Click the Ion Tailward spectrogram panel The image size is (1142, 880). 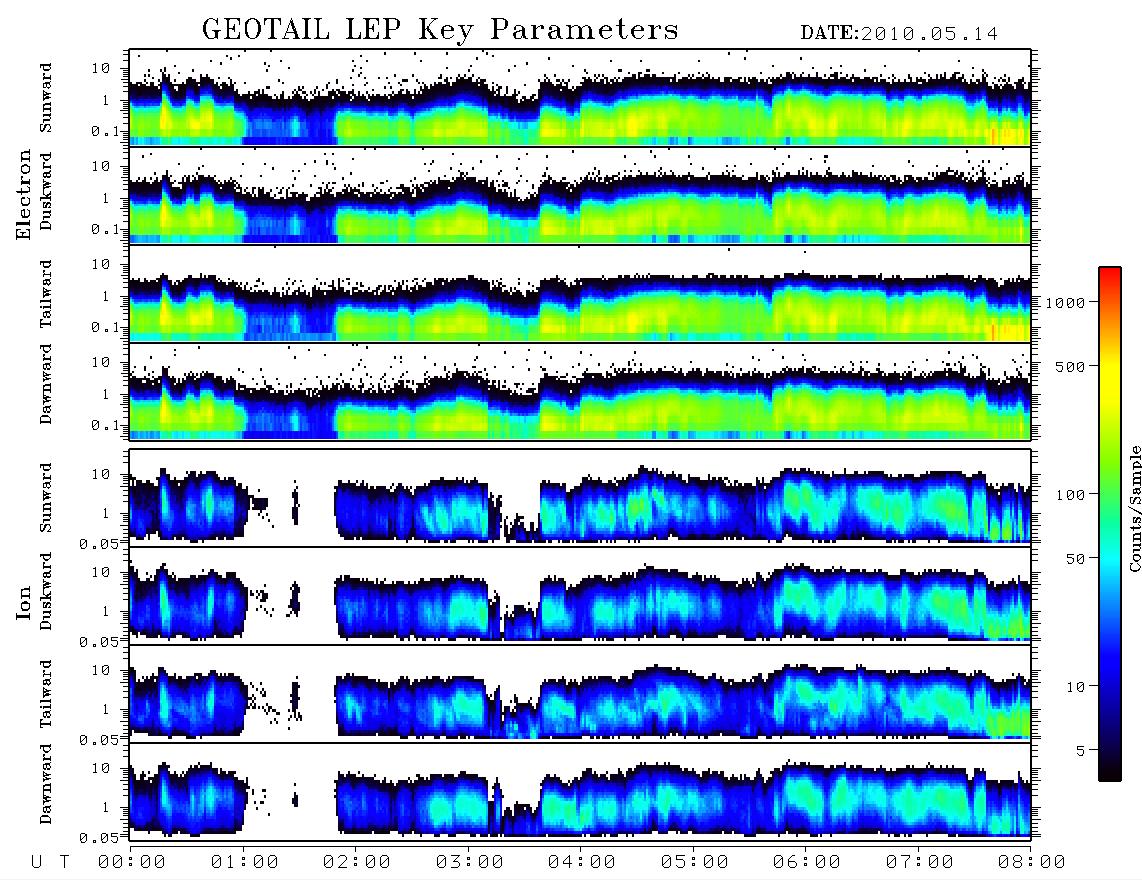click(x=580, y=693)
